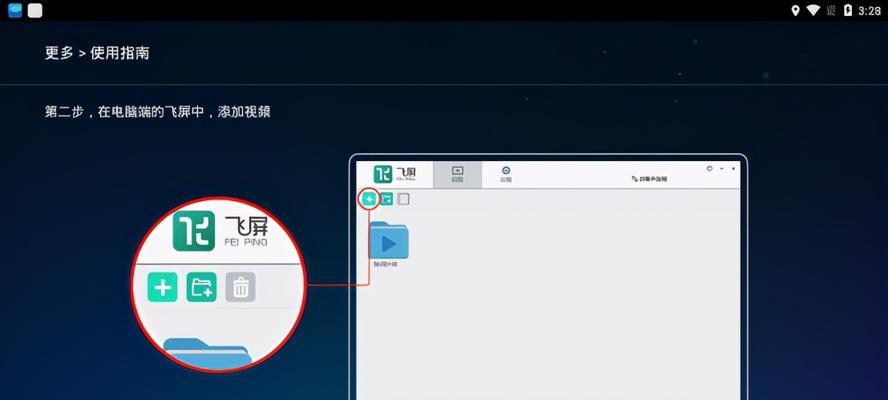The height and width of the screenshot is (400, 888).
Task: Go back to 更多 in breadcrumb
Action: [59, 53]
